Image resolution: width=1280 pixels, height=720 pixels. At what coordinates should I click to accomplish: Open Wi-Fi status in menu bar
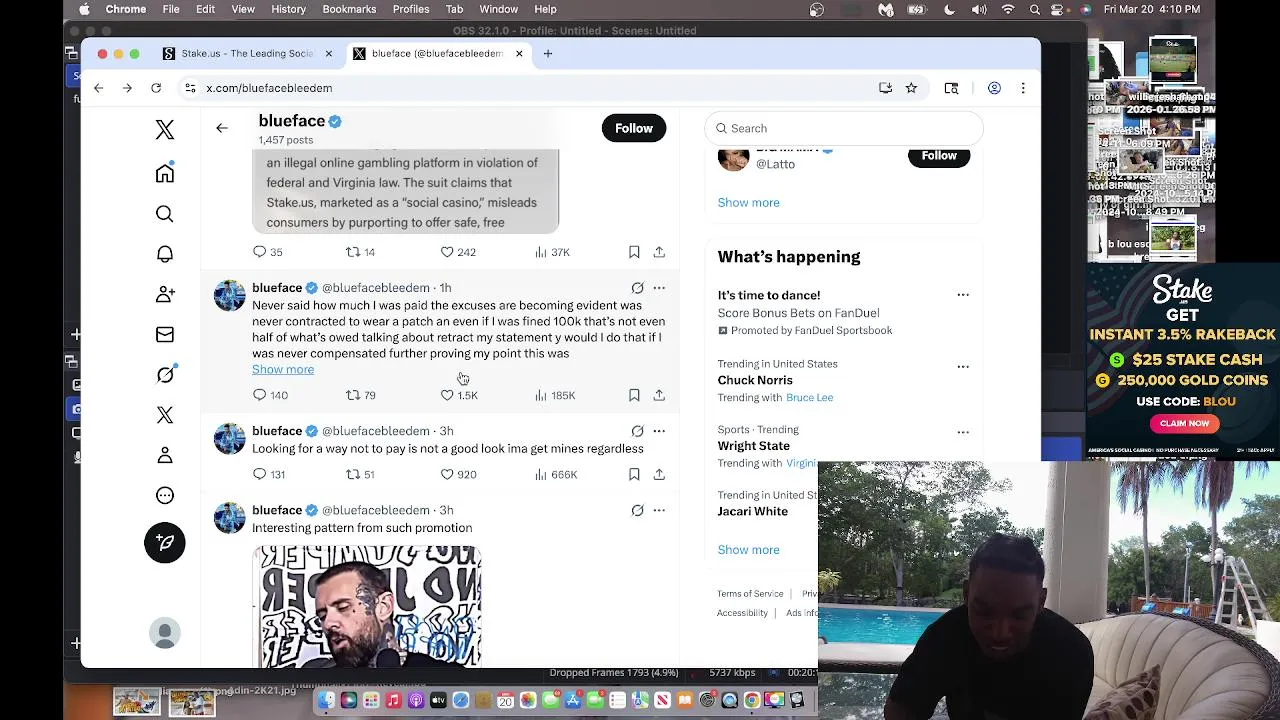click(x=1008, y=9)
